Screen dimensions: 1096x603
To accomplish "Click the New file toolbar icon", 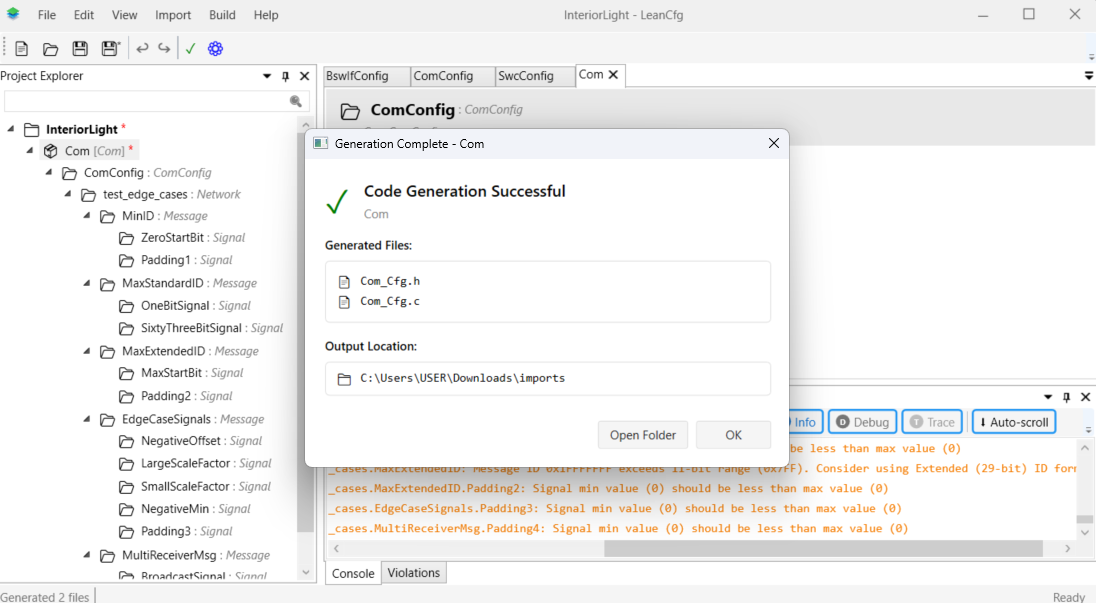I will pos(21,48).
